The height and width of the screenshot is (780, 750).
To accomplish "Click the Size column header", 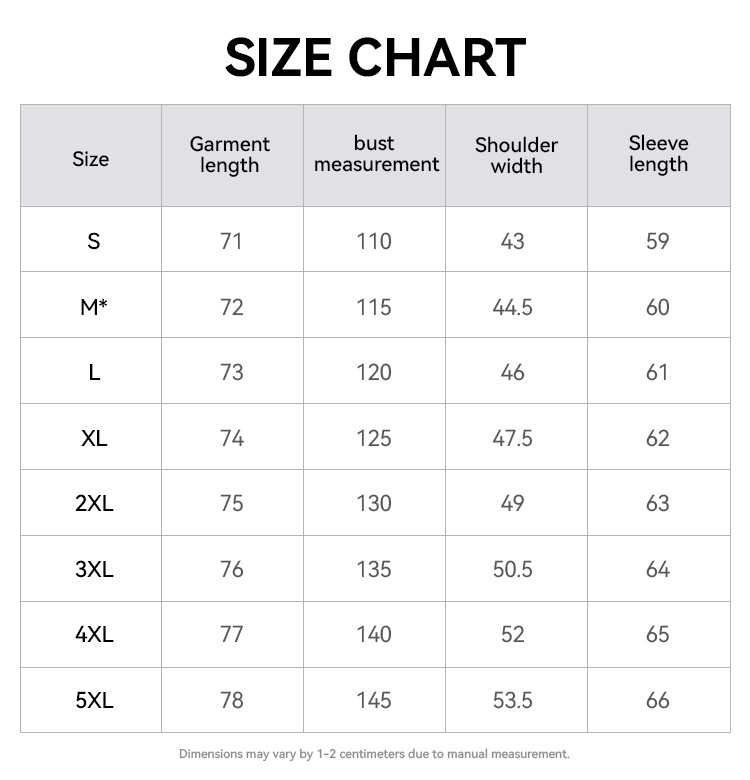I will (x=91, y=159).
